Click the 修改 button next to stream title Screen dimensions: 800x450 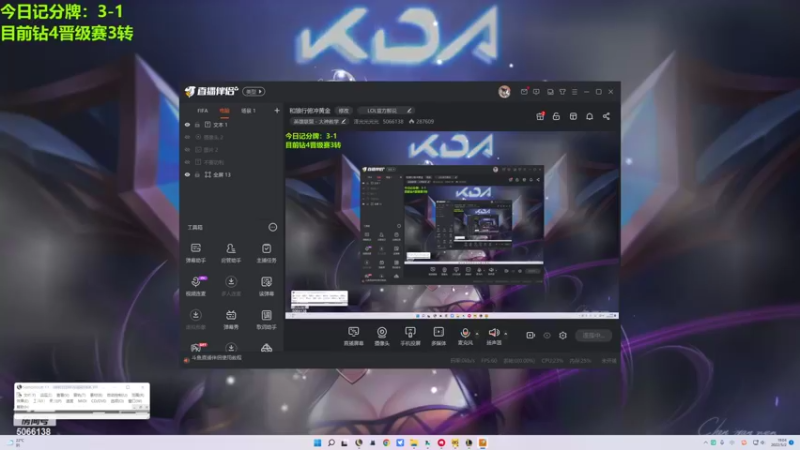tap(344, 110)
